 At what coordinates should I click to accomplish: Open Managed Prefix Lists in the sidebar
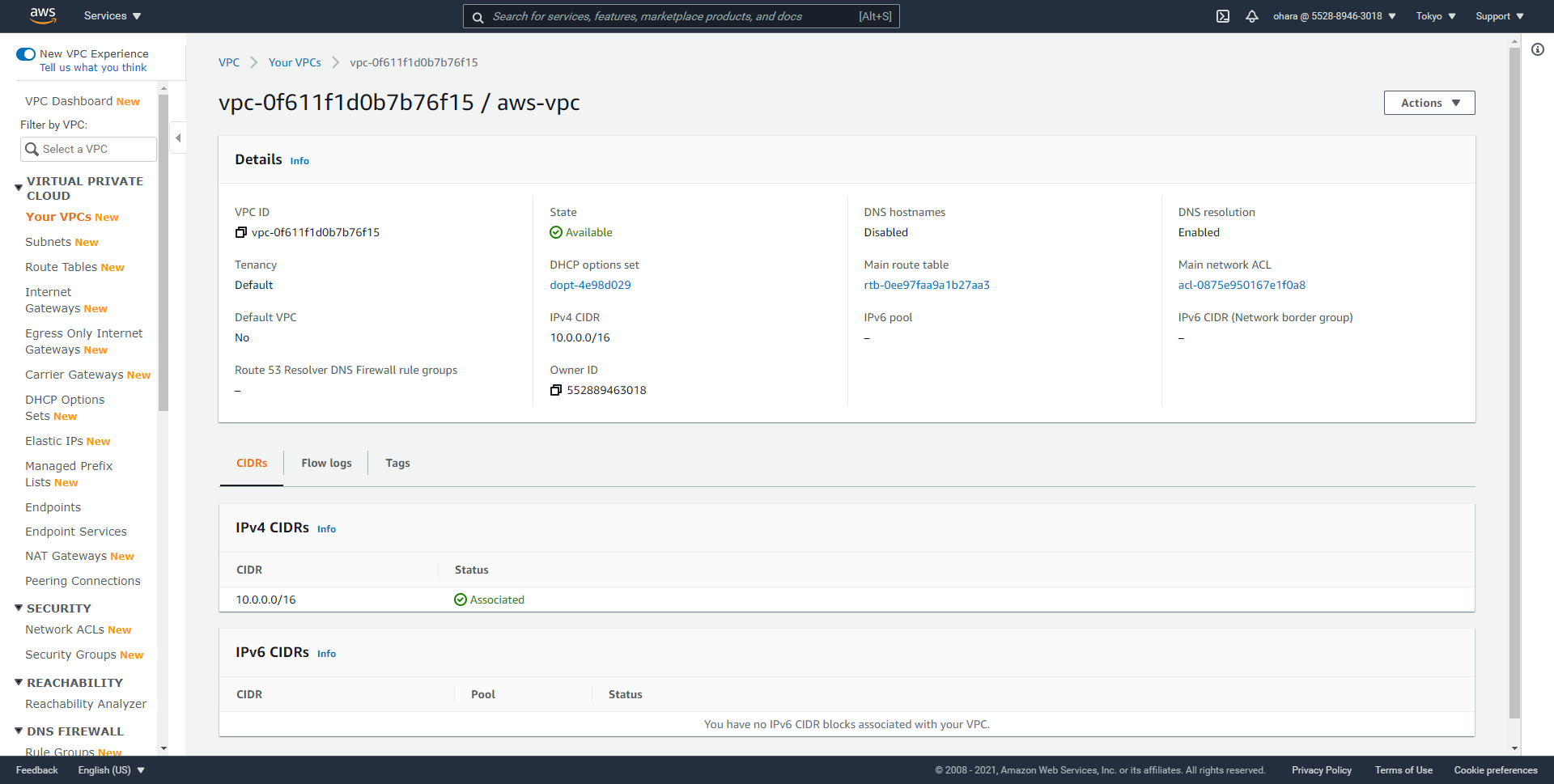69,474
